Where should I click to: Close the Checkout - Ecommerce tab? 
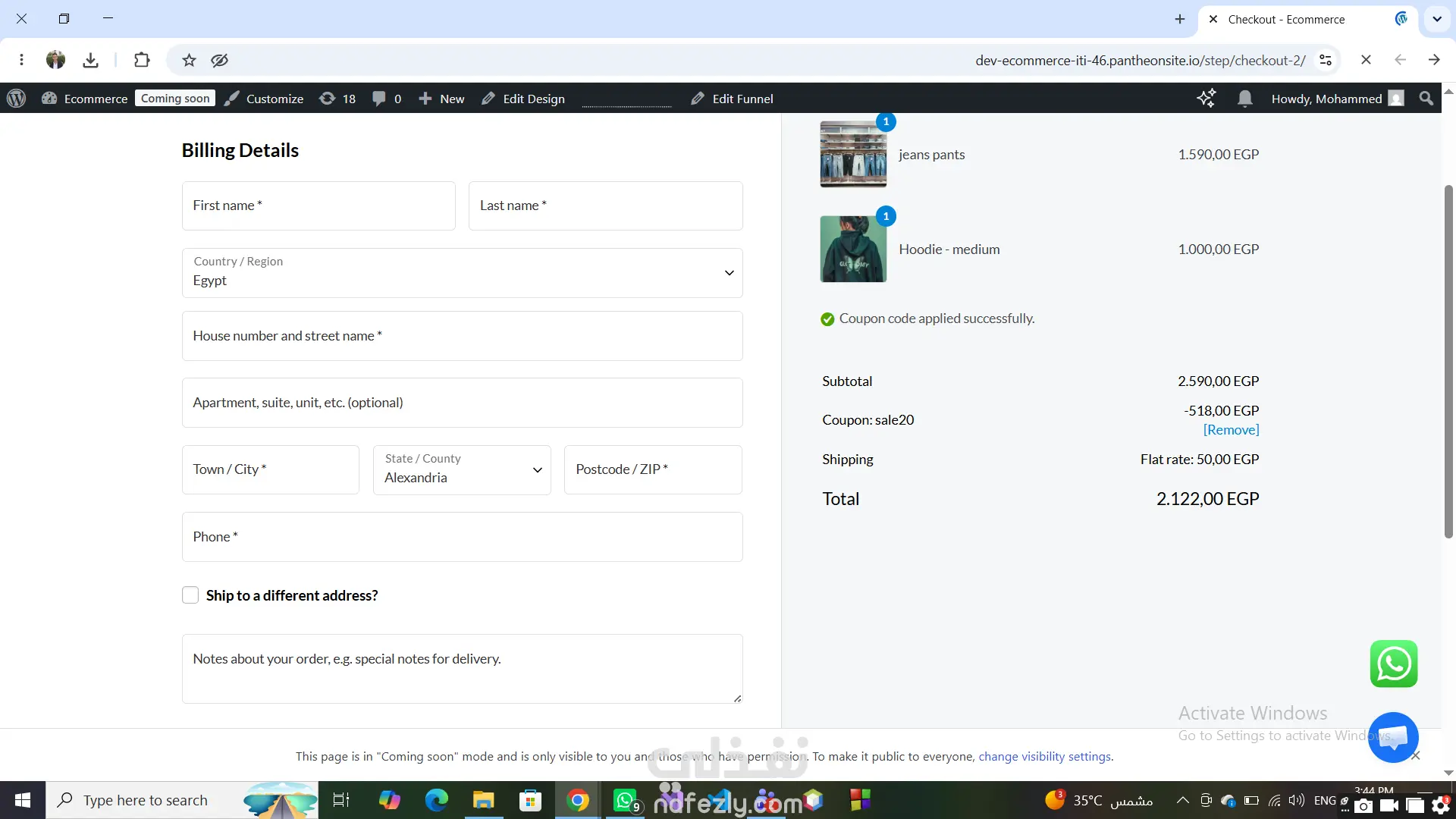(1213, 19)
